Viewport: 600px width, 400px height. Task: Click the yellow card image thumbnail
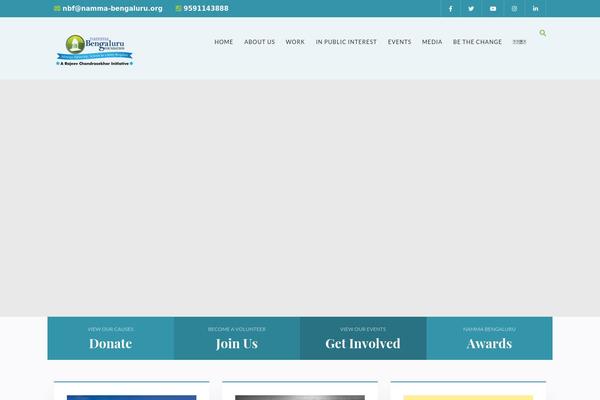(468, 398)
